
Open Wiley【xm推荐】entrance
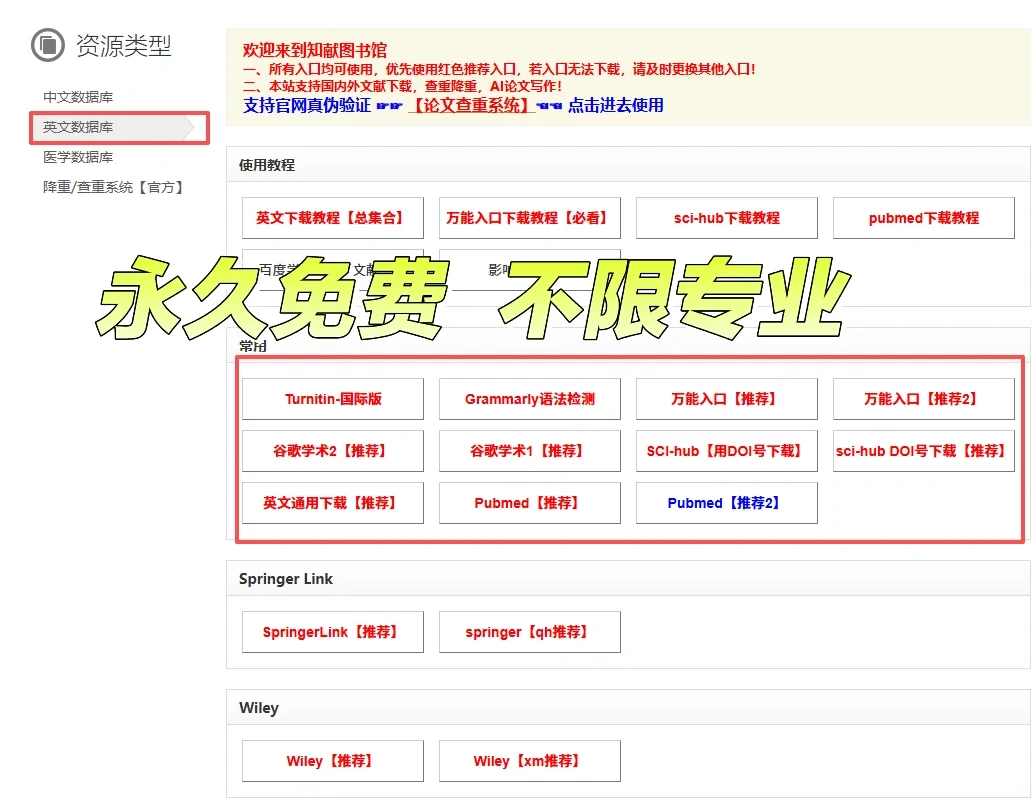[529, 760]
